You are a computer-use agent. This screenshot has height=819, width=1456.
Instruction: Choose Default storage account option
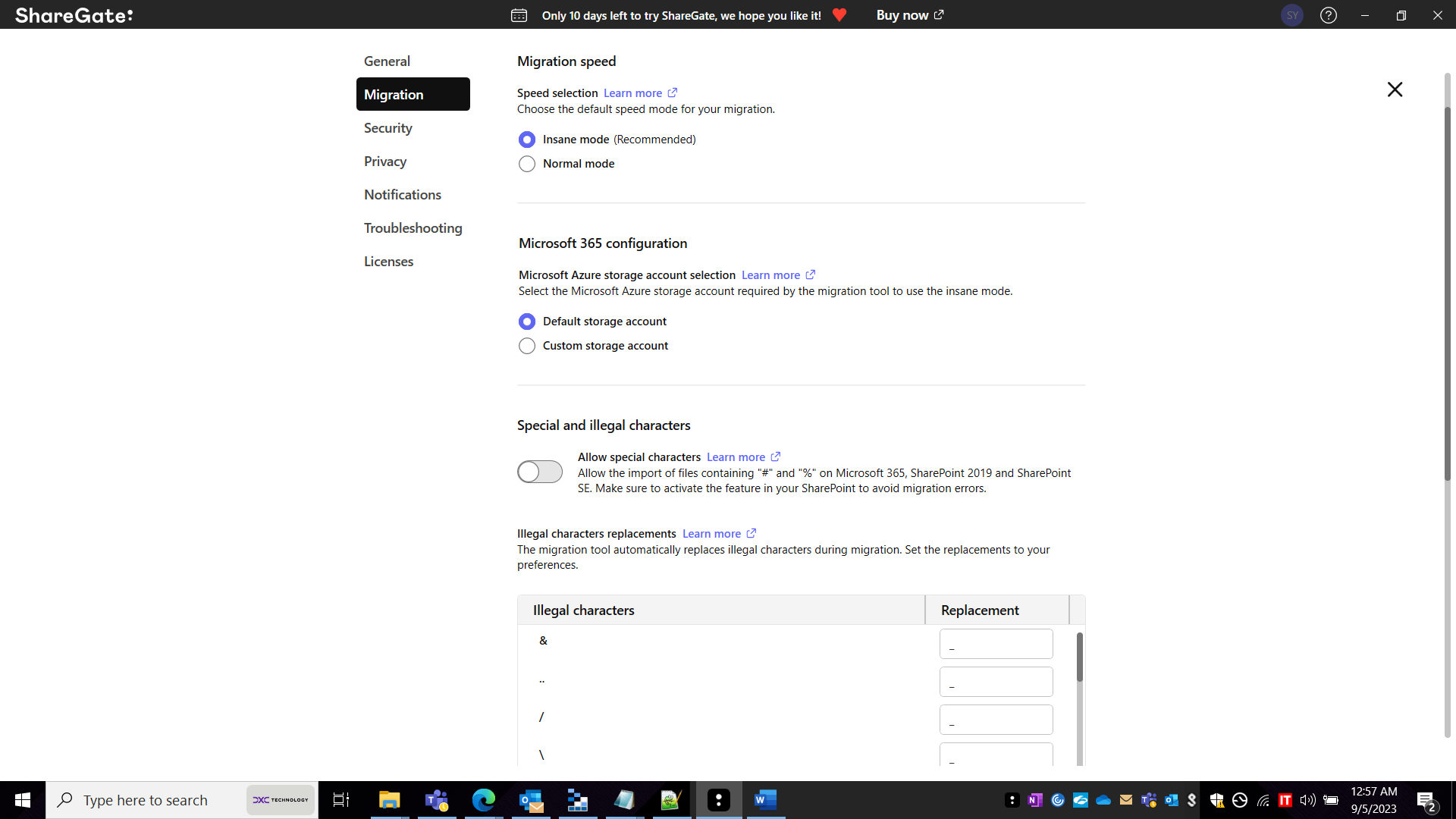527,322
